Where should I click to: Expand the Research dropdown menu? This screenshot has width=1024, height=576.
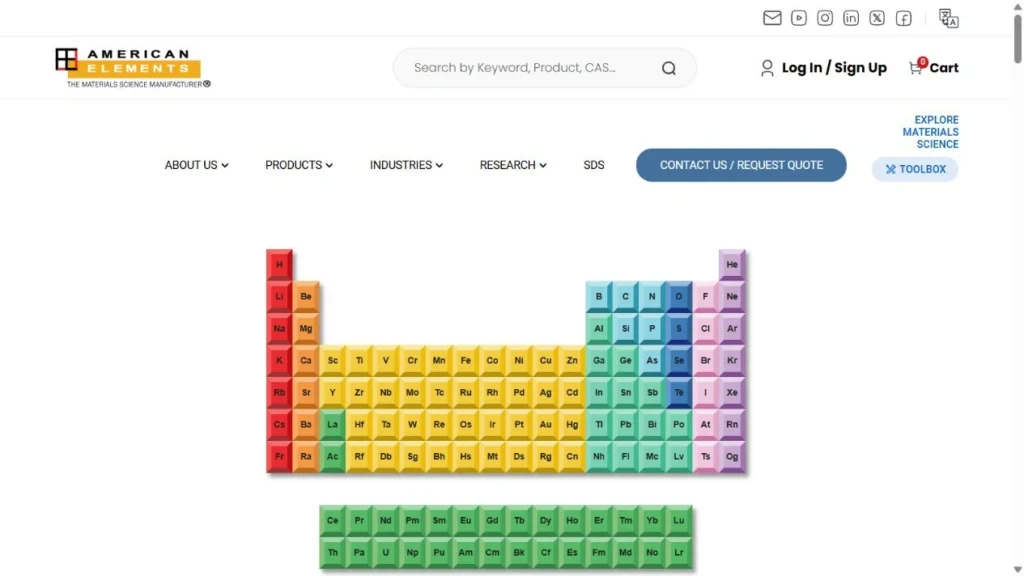click(513, 165)
